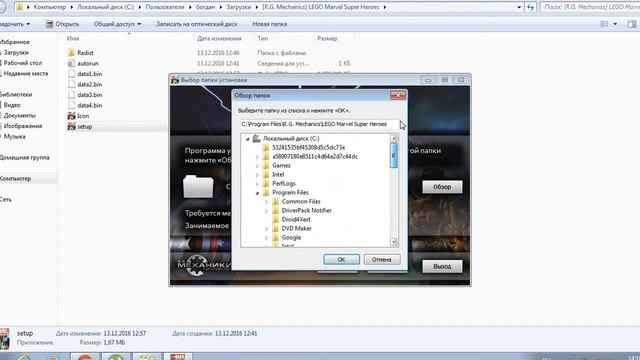Expand the PerfLogs folder node
Image resolution: width=640 pixels, height=360 pixels.
(257, 184)
